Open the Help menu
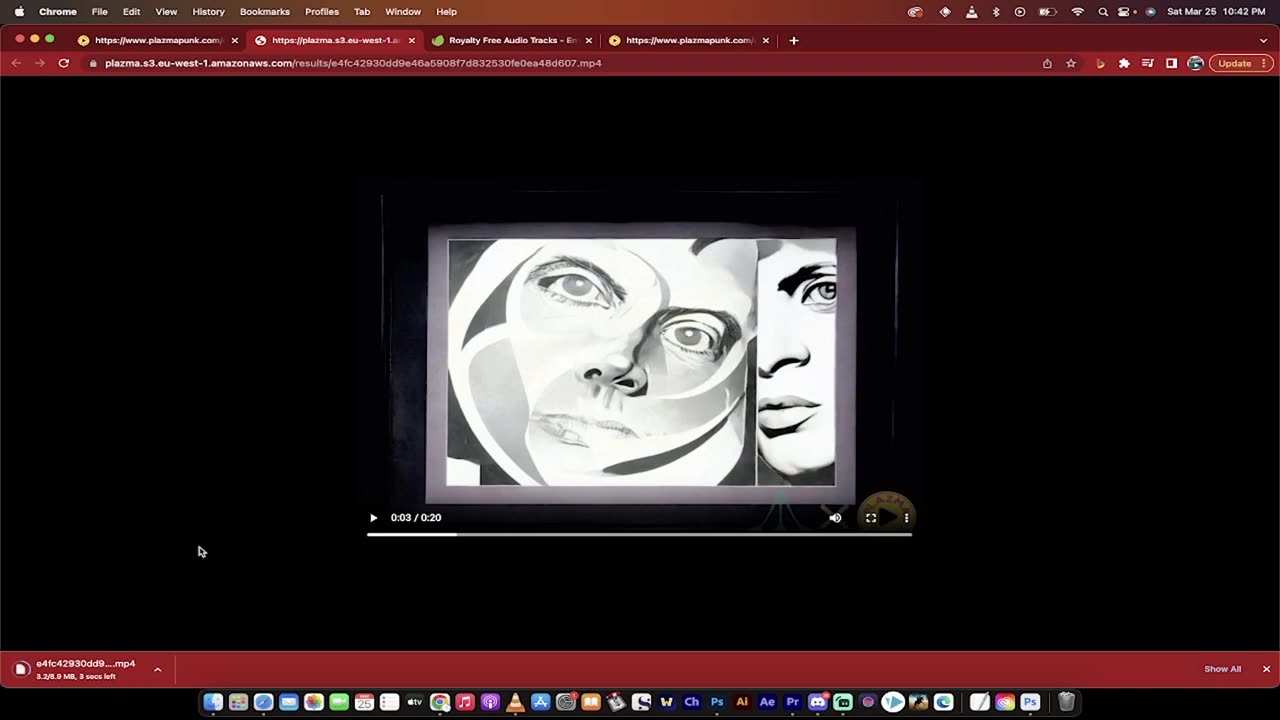This screenshot has width=1280, height=720. (446, 12)
